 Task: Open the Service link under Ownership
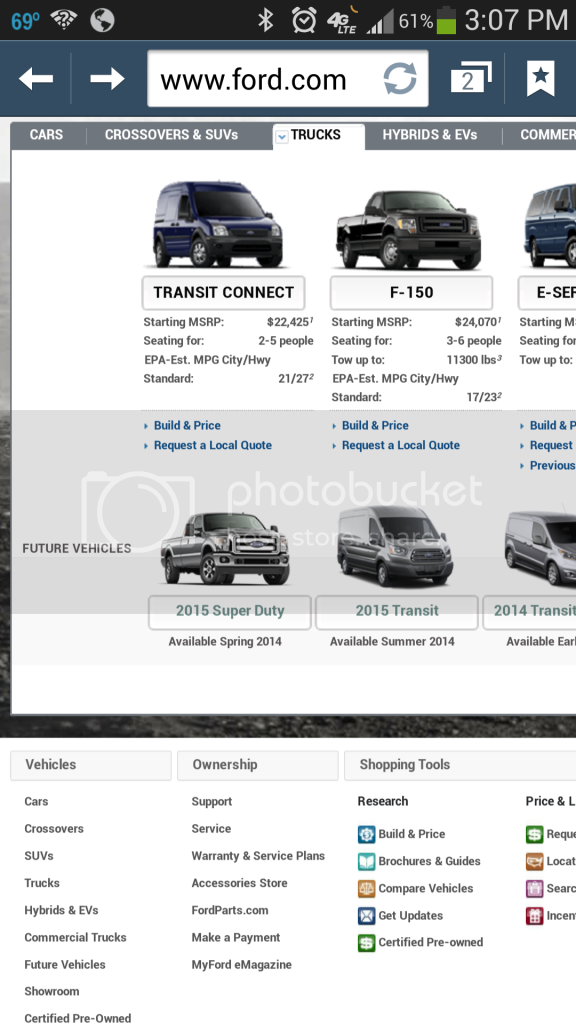click(211, 829)
